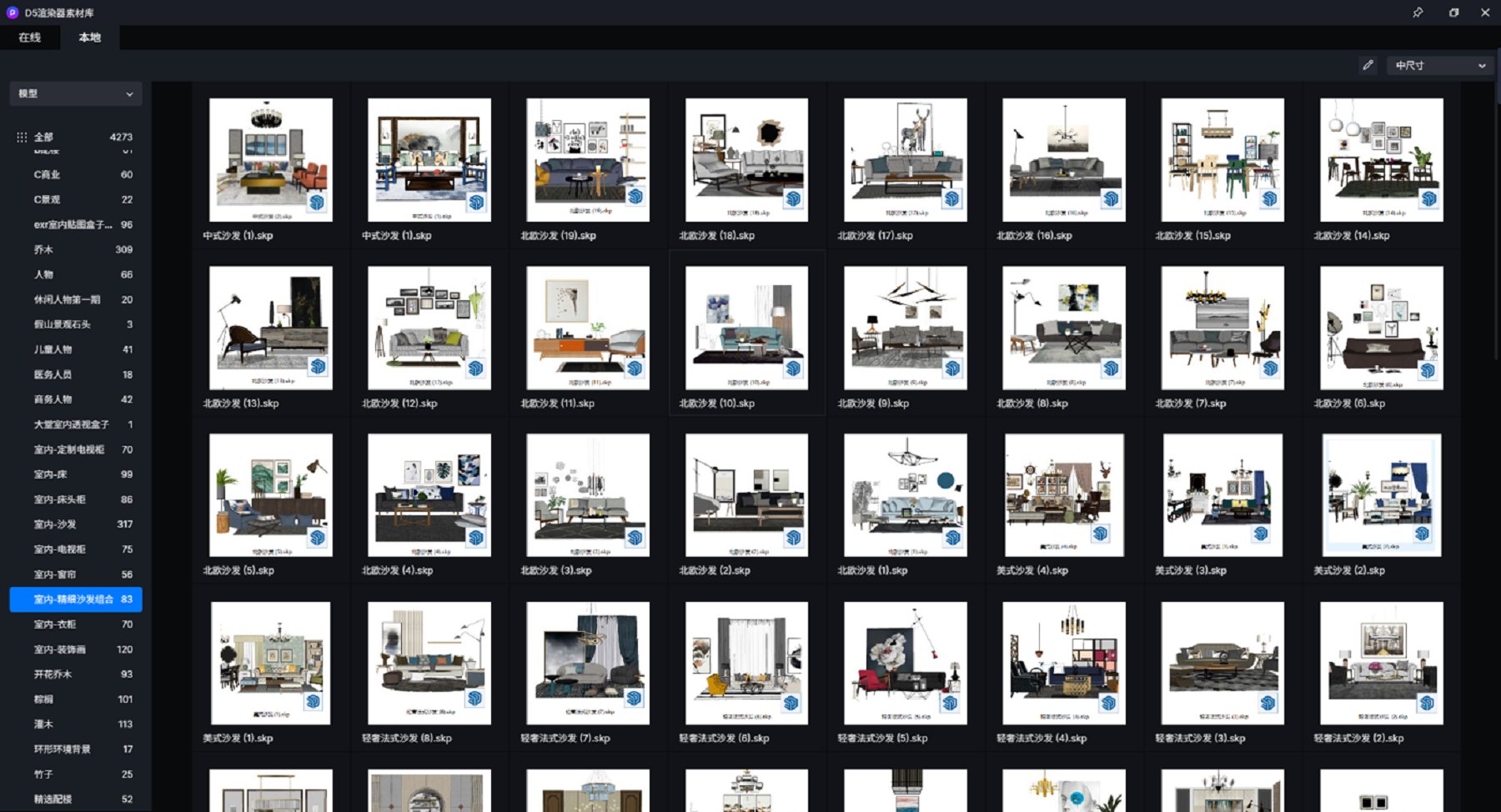The height and width of the screenshot is (812, 1501).
Task: Click SketchUp badge on 北欧沙发 (12).skp
Action: (476, 368)
